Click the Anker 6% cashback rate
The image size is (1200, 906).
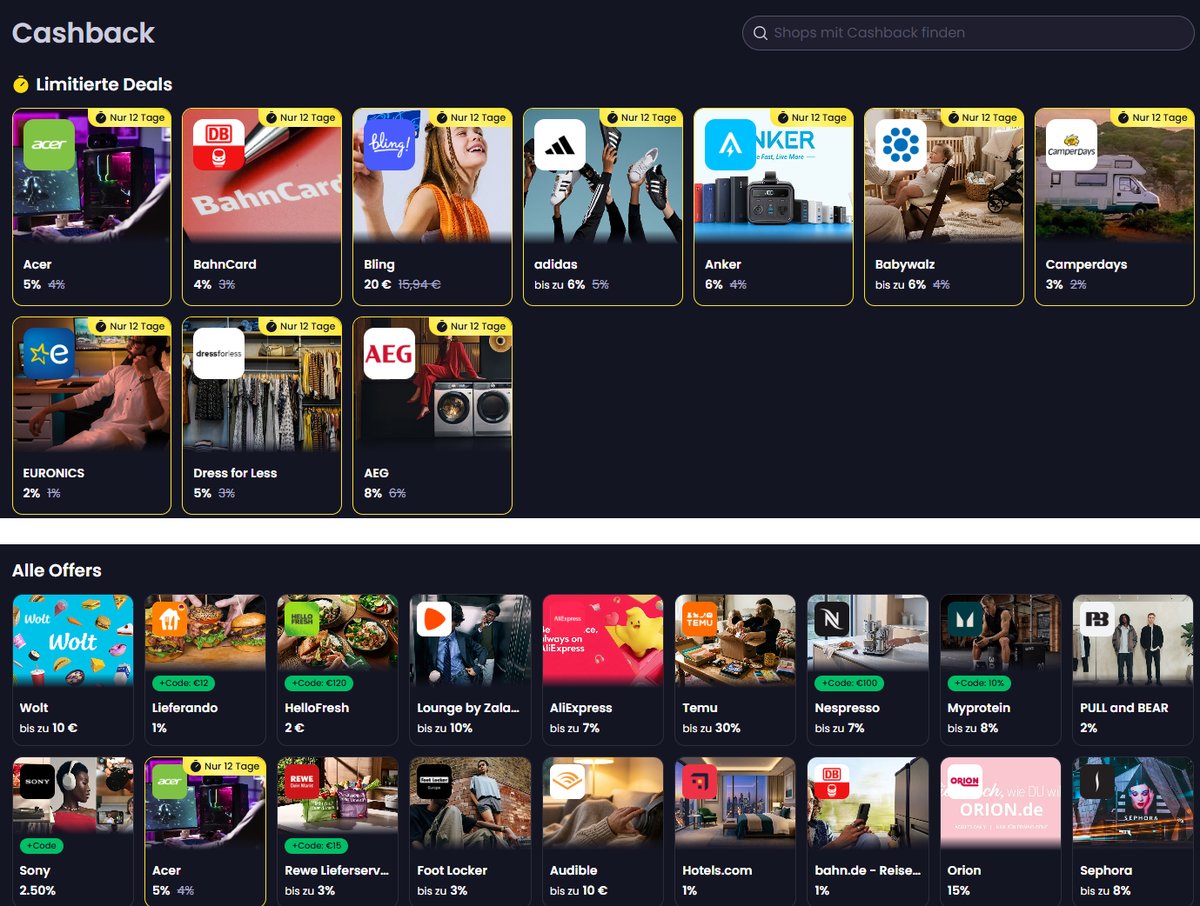[x=714, y=285]
